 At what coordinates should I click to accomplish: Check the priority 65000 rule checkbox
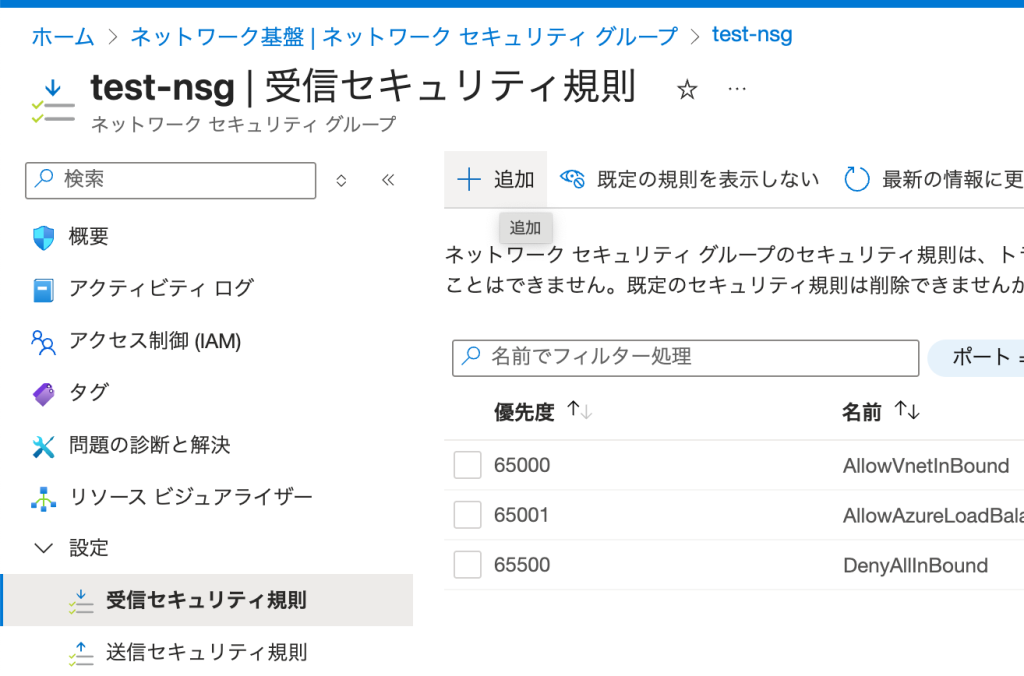(x=468, y=465)
